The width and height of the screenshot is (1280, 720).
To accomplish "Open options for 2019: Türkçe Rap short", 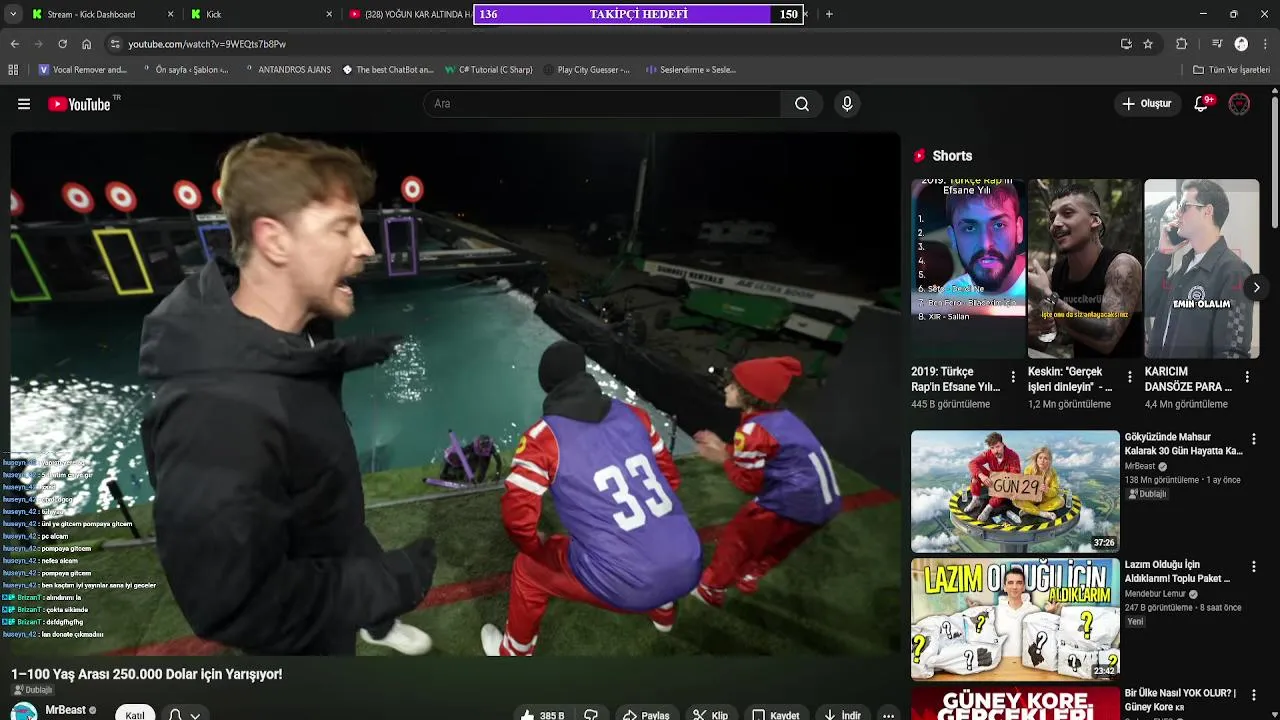I will tap(1013, 378).
